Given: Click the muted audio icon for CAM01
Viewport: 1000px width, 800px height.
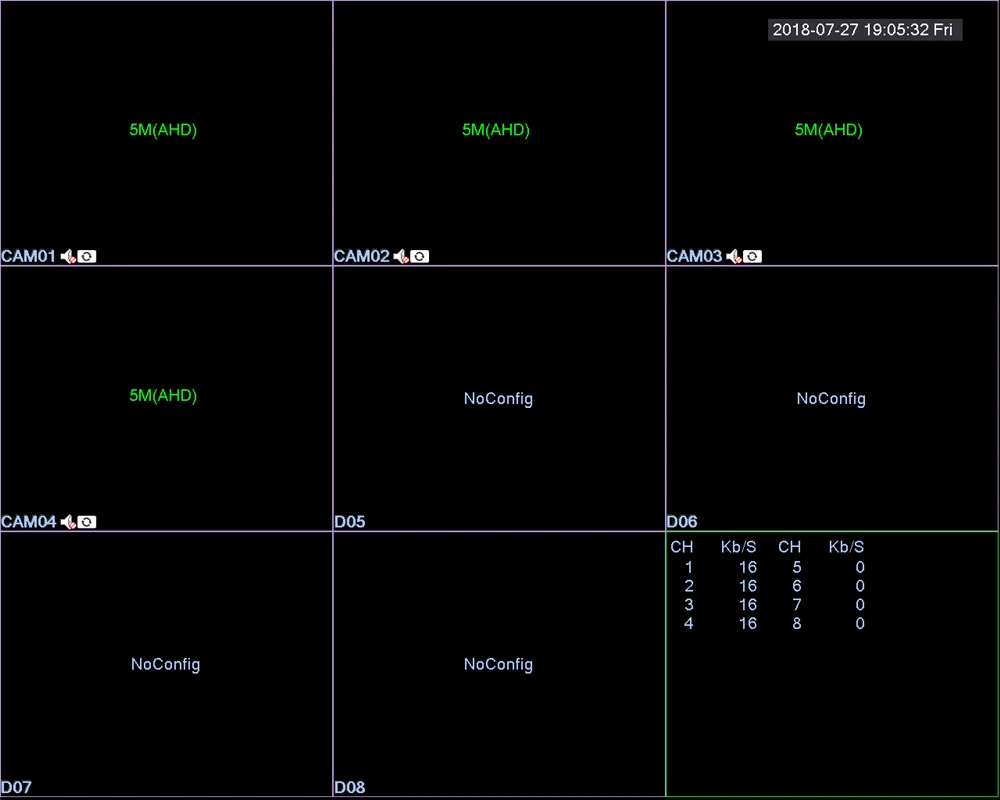Looking at the screenshot, I should [68, 256].
